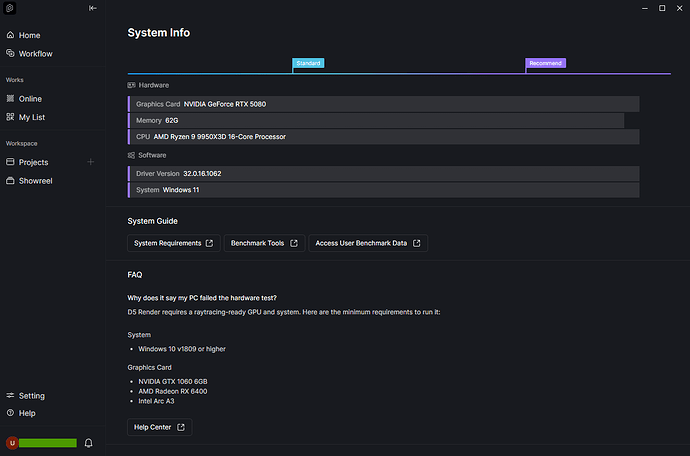Click the CPU AMD Ryzen 9 9950X3D row

pos(383,137)
